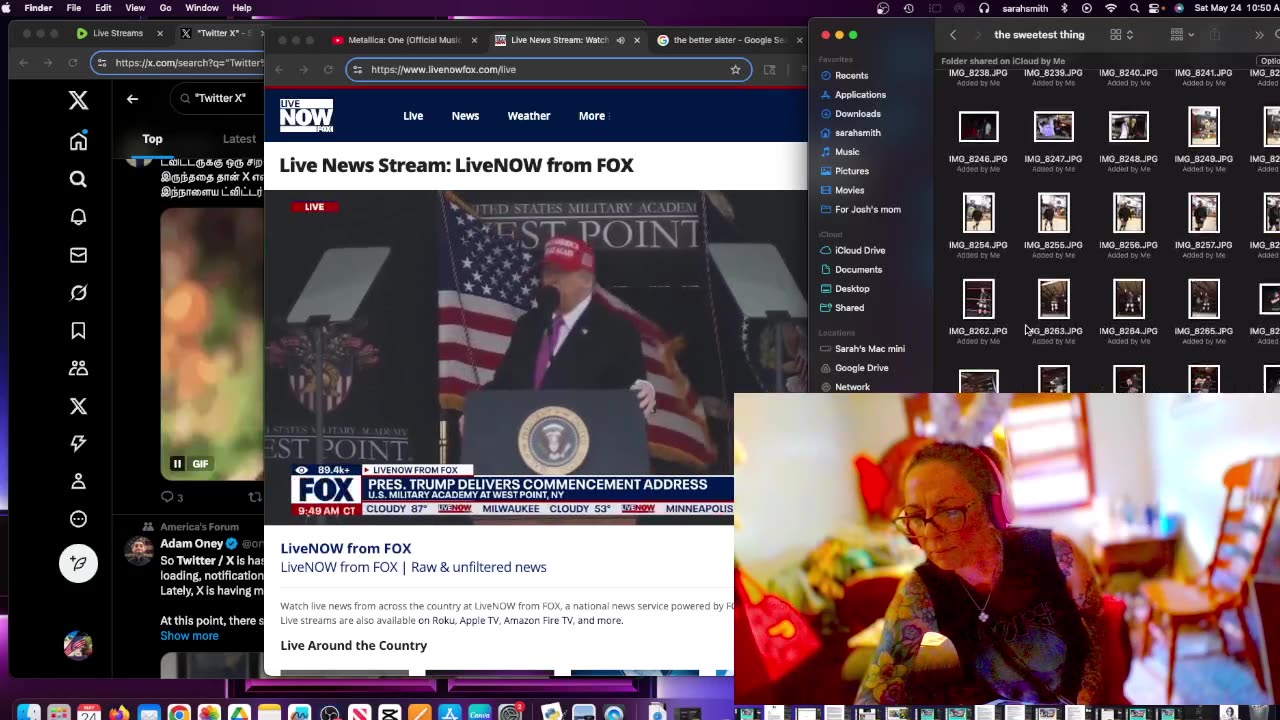This screenshot has height=720, width=1280.
Task: Open Canva from the Dock
Action: (x=480, y=713)
